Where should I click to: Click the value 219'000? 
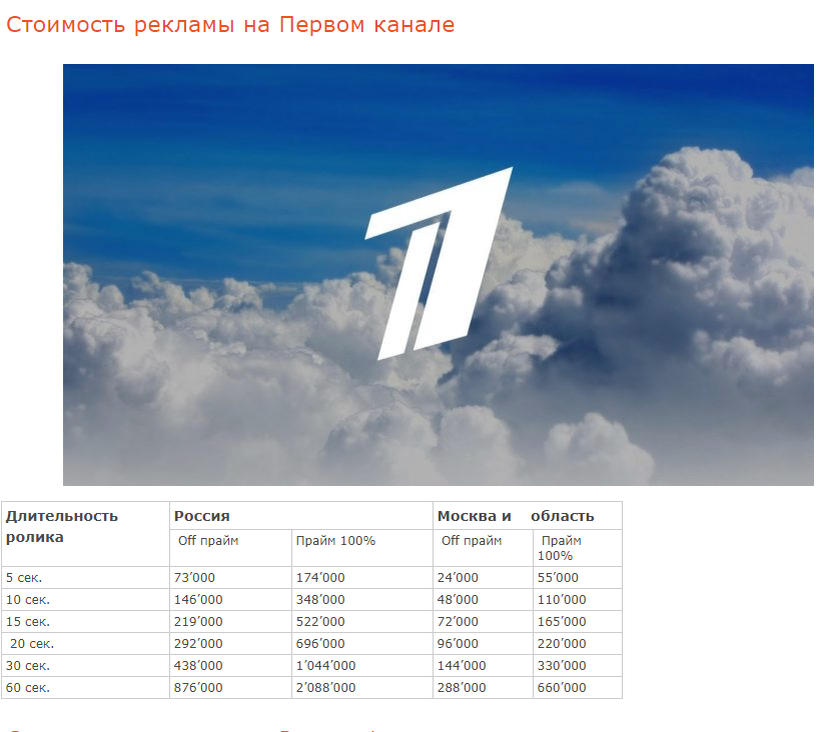198,622
